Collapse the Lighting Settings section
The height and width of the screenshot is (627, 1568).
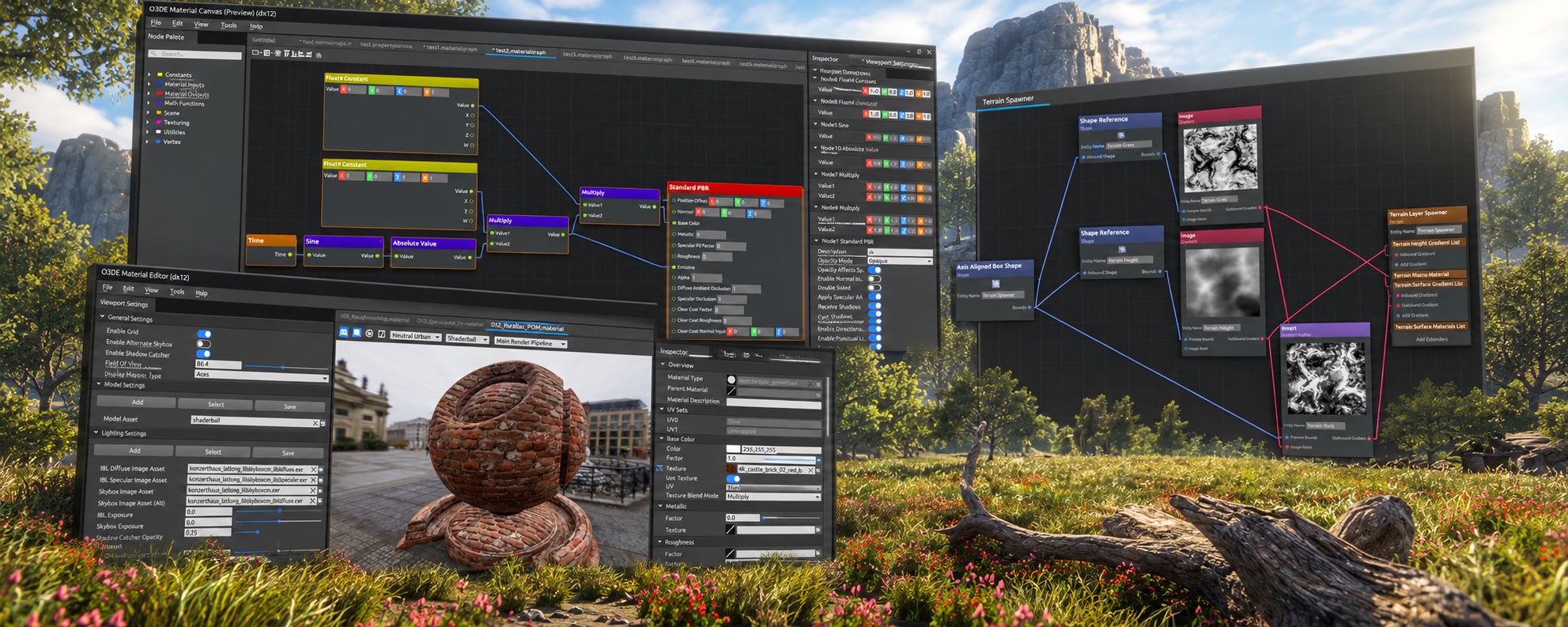96,432
